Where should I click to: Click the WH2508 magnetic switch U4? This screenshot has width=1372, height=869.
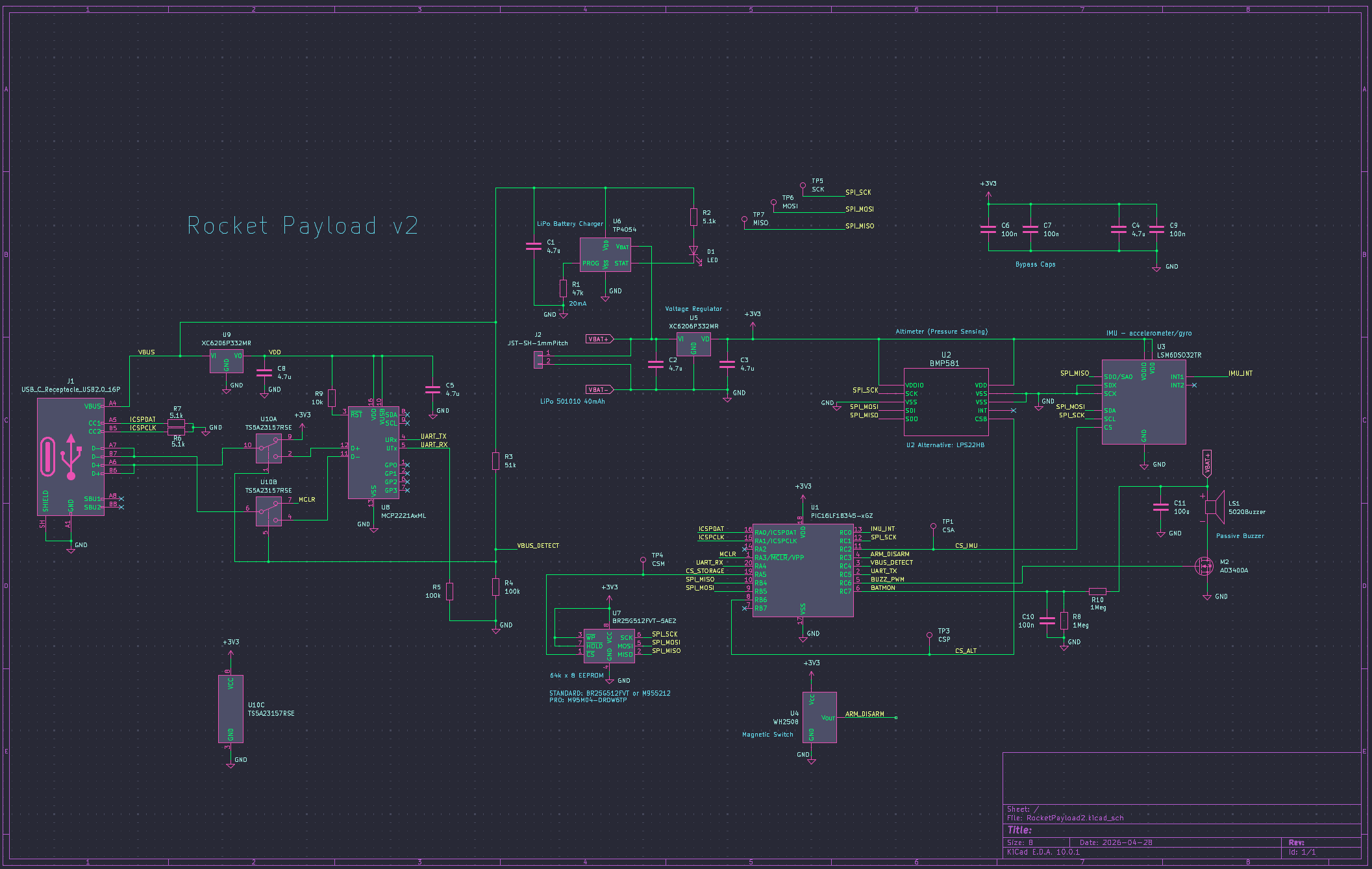coord(819,717)
